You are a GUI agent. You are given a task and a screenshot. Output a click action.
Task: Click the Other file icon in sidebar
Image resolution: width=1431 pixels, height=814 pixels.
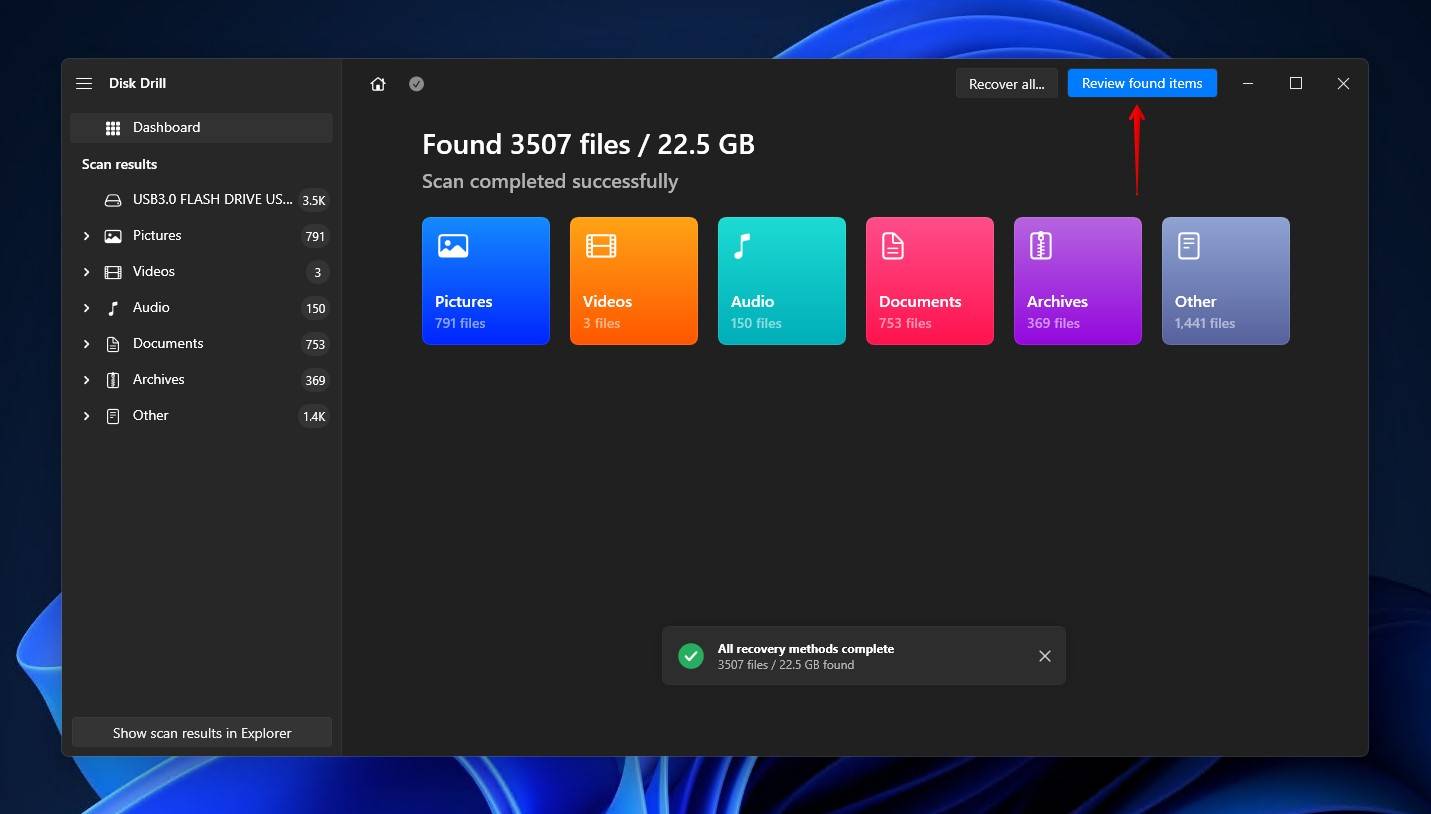click(x=113, y=416)
